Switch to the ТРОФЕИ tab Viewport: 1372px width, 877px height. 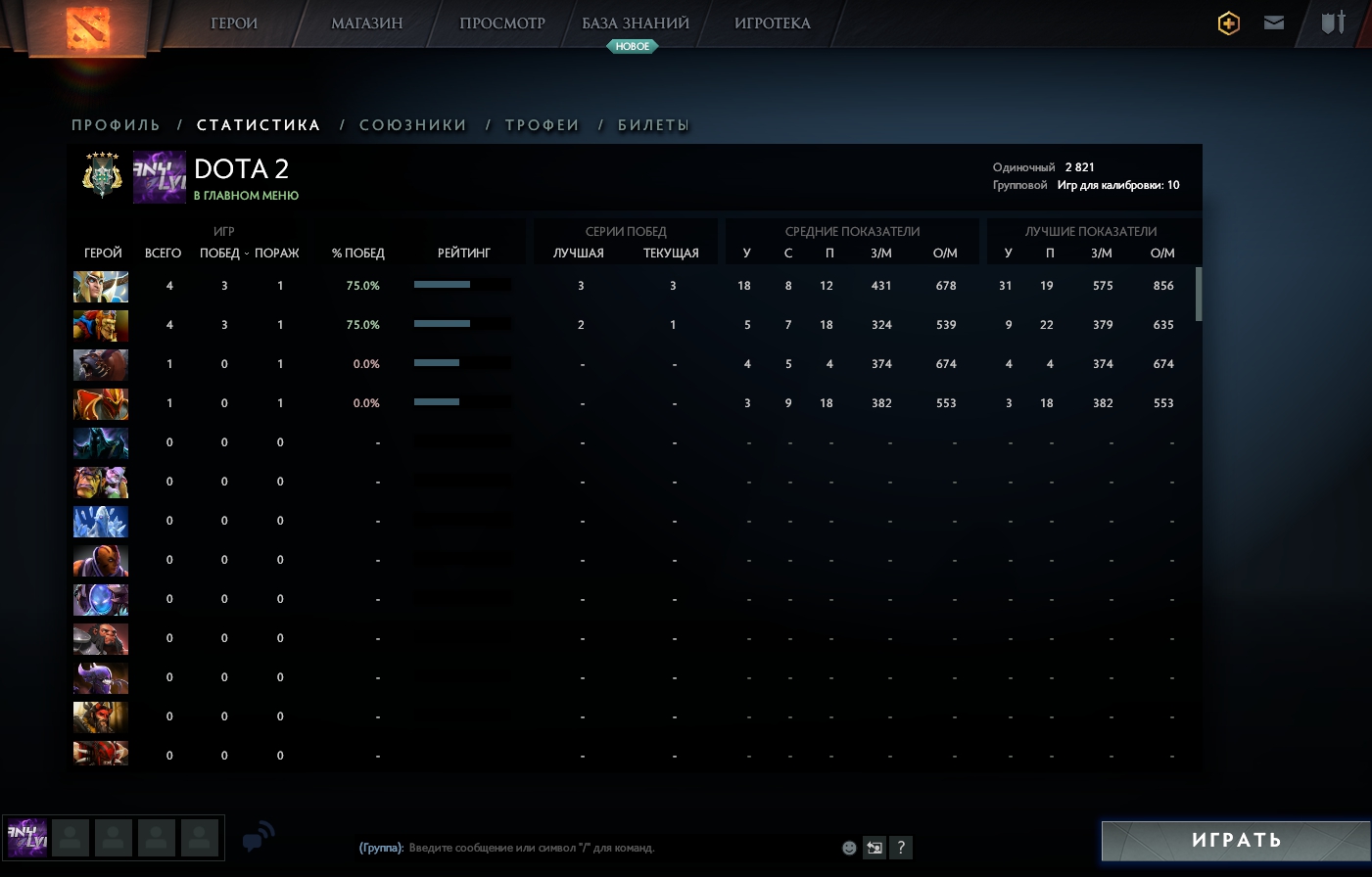pyautogui.click(x=543, y=125)
